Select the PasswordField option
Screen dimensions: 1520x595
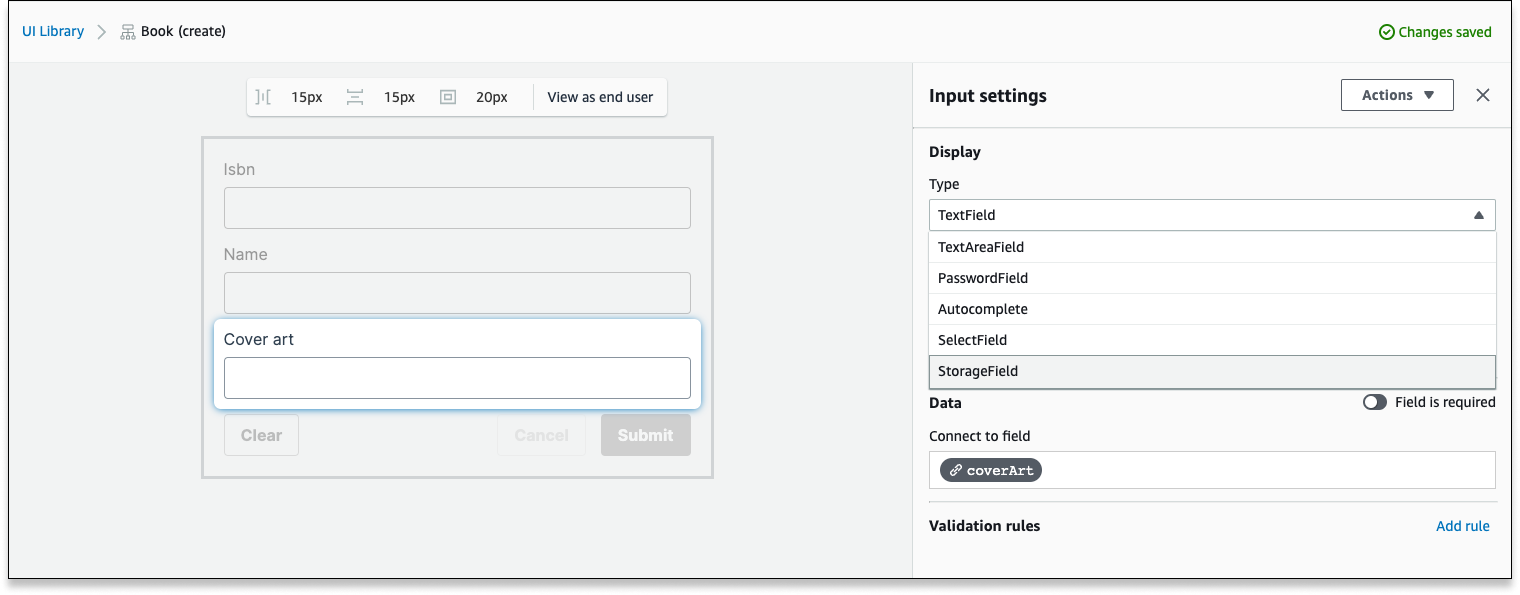point(1212,278)
